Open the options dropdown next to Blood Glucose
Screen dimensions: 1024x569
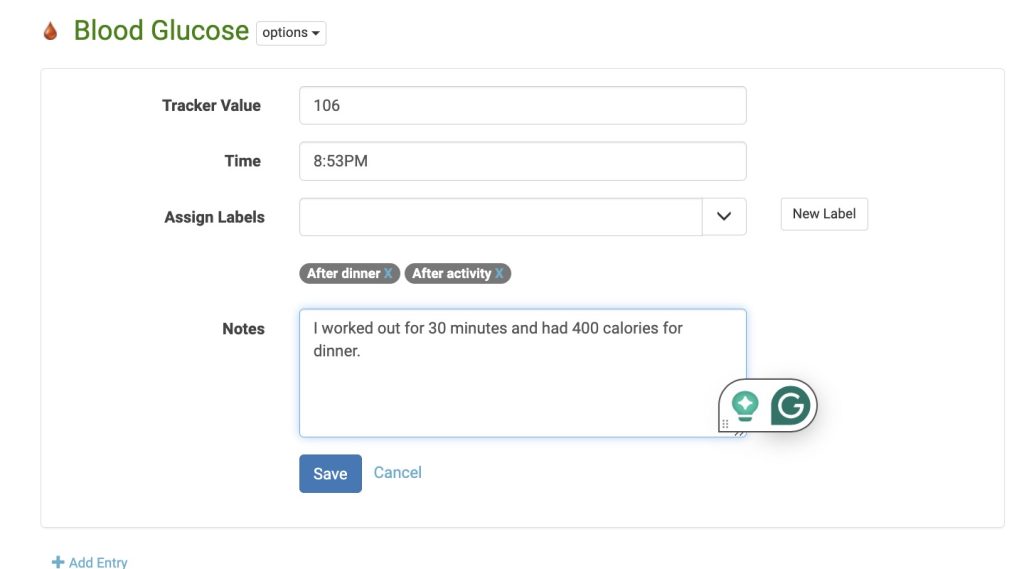tap(291, 33)
